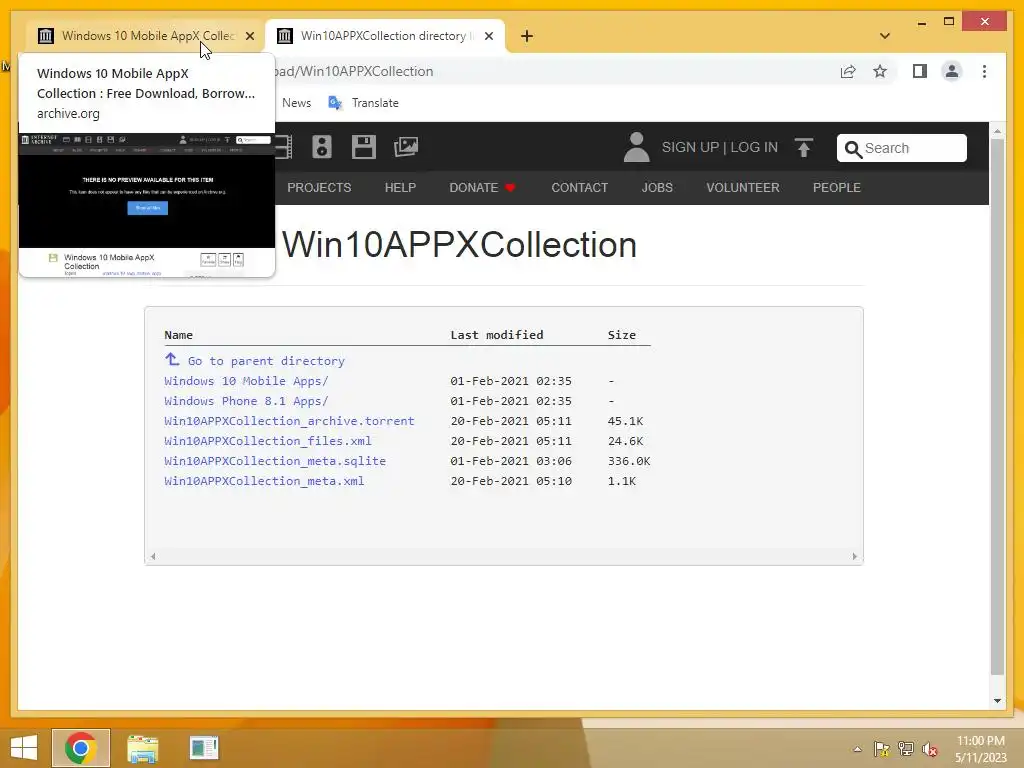The width and height of the screenshot is (1024, 768).
Task: Open the PROJECTS menu item
Action: click(319, 187)
